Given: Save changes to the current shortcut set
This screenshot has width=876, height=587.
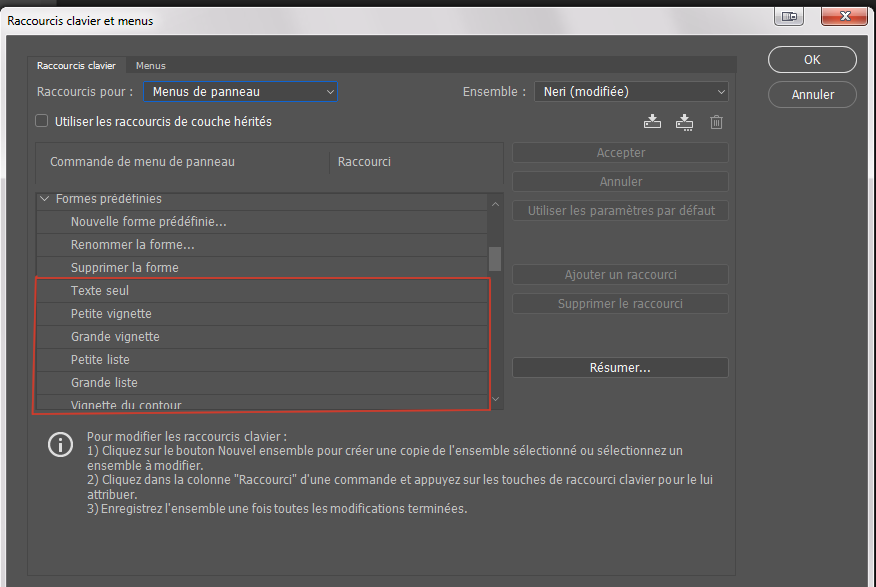Looking at the screenshot, I should pyautogui.click(x=652, y=122).
